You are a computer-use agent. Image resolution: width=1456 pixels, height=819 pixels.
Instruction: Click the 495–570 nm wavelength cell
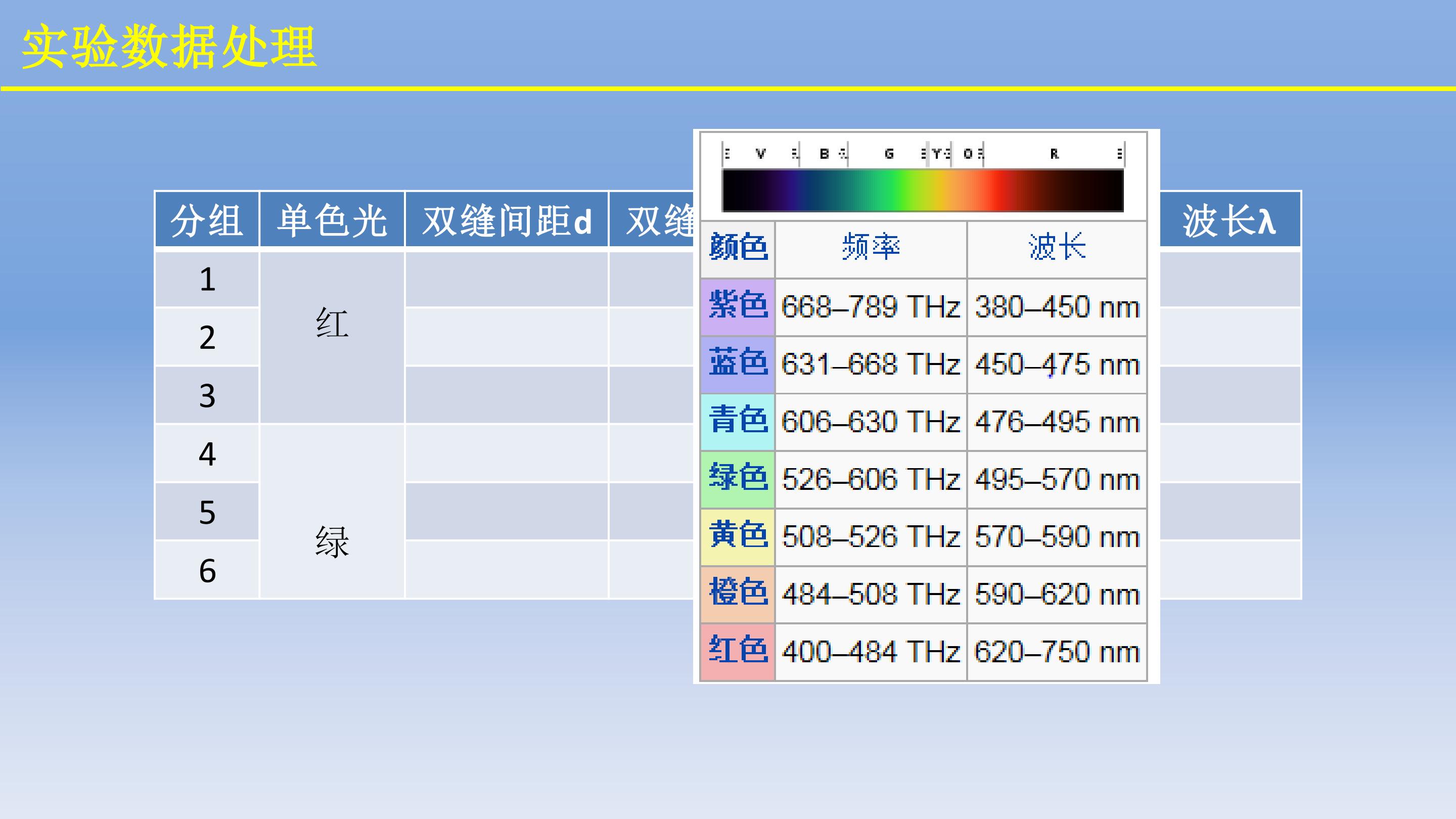click(x=1057, y=480)
